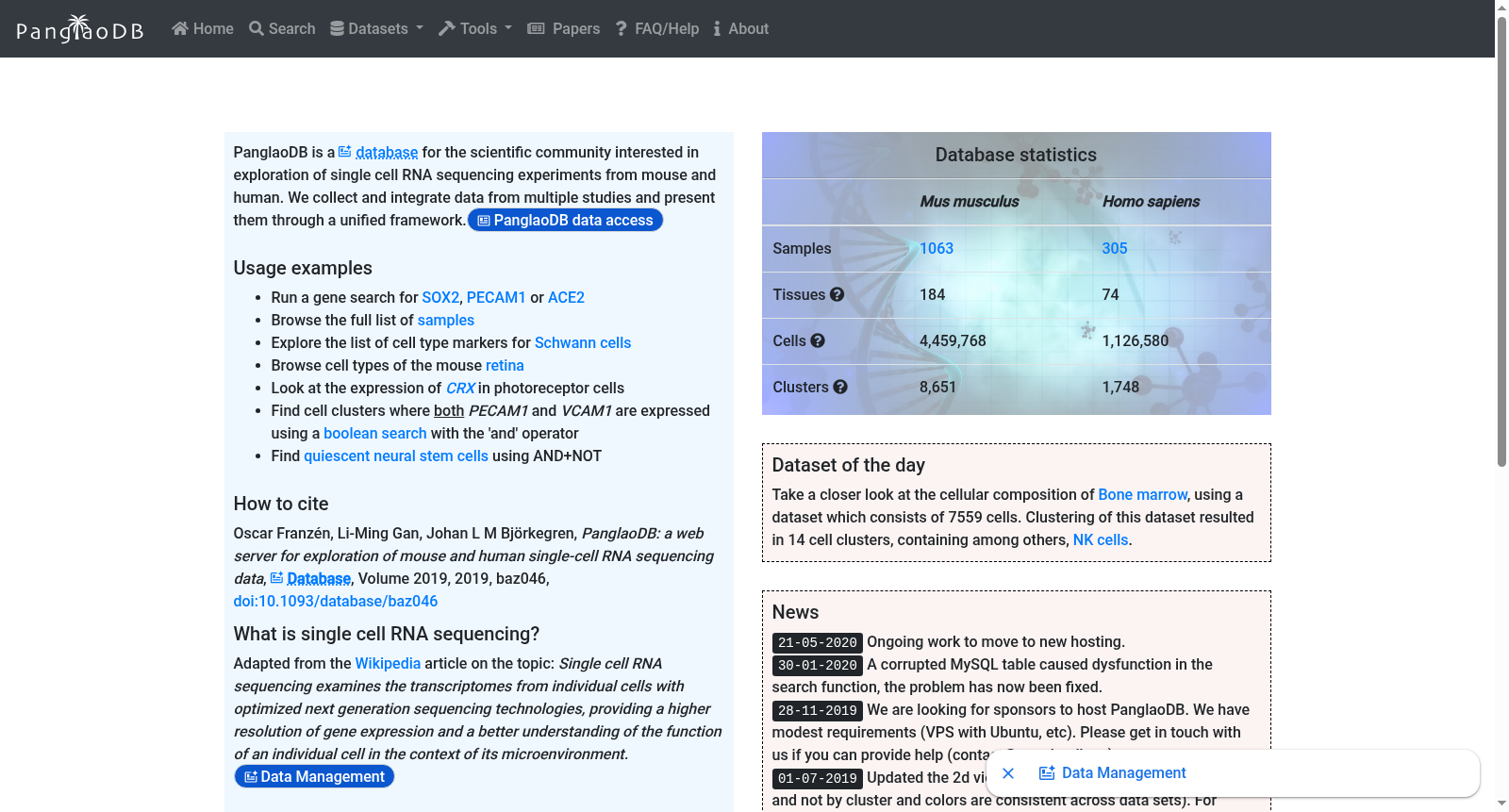Screen dimensions: 1509x812
Task: Expand the Datasets dropdown menu
Action: tap(377, 29)
